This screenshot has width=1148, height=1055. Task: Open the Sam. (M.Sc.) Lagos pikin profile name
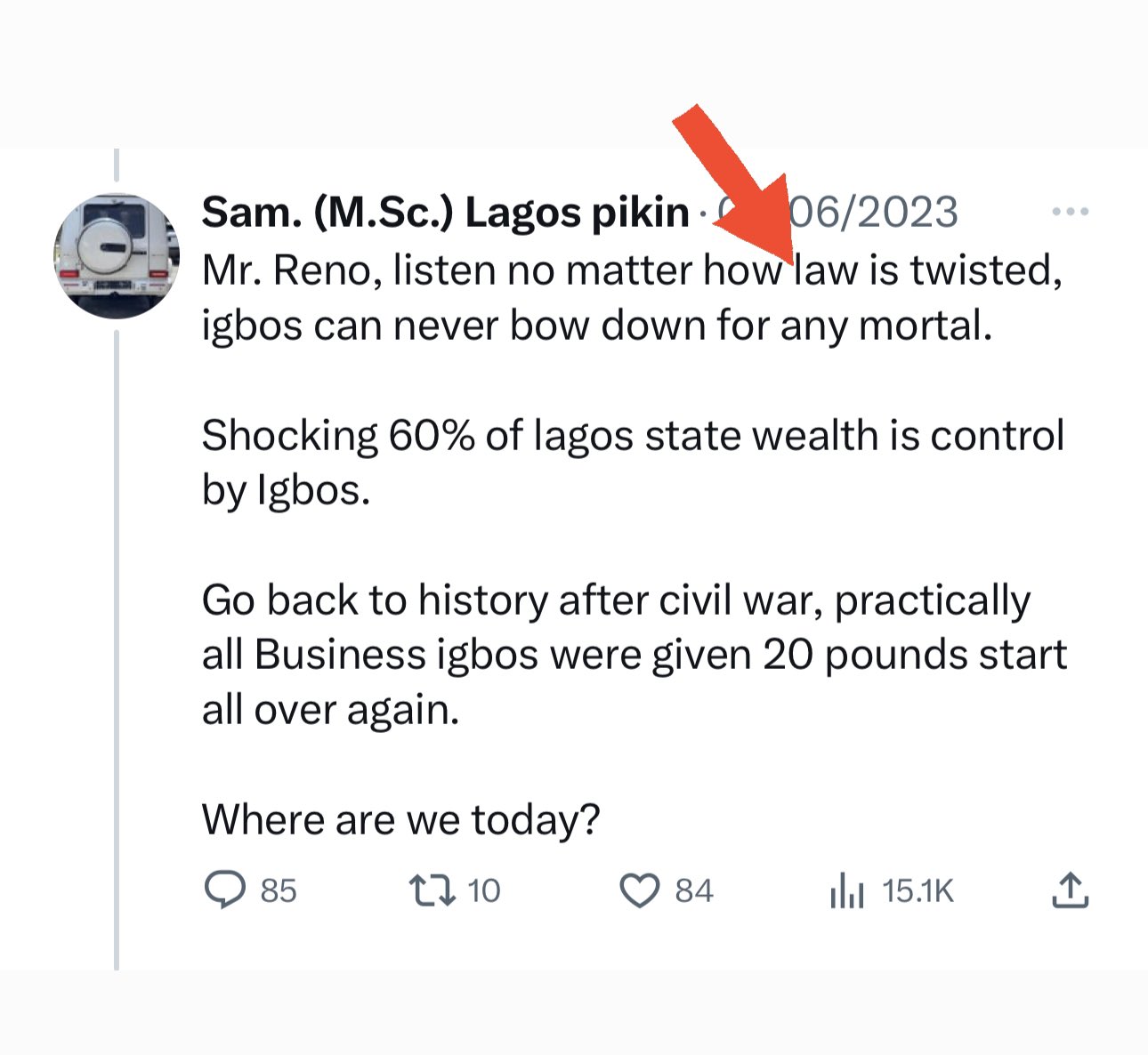tap(445, 212)
